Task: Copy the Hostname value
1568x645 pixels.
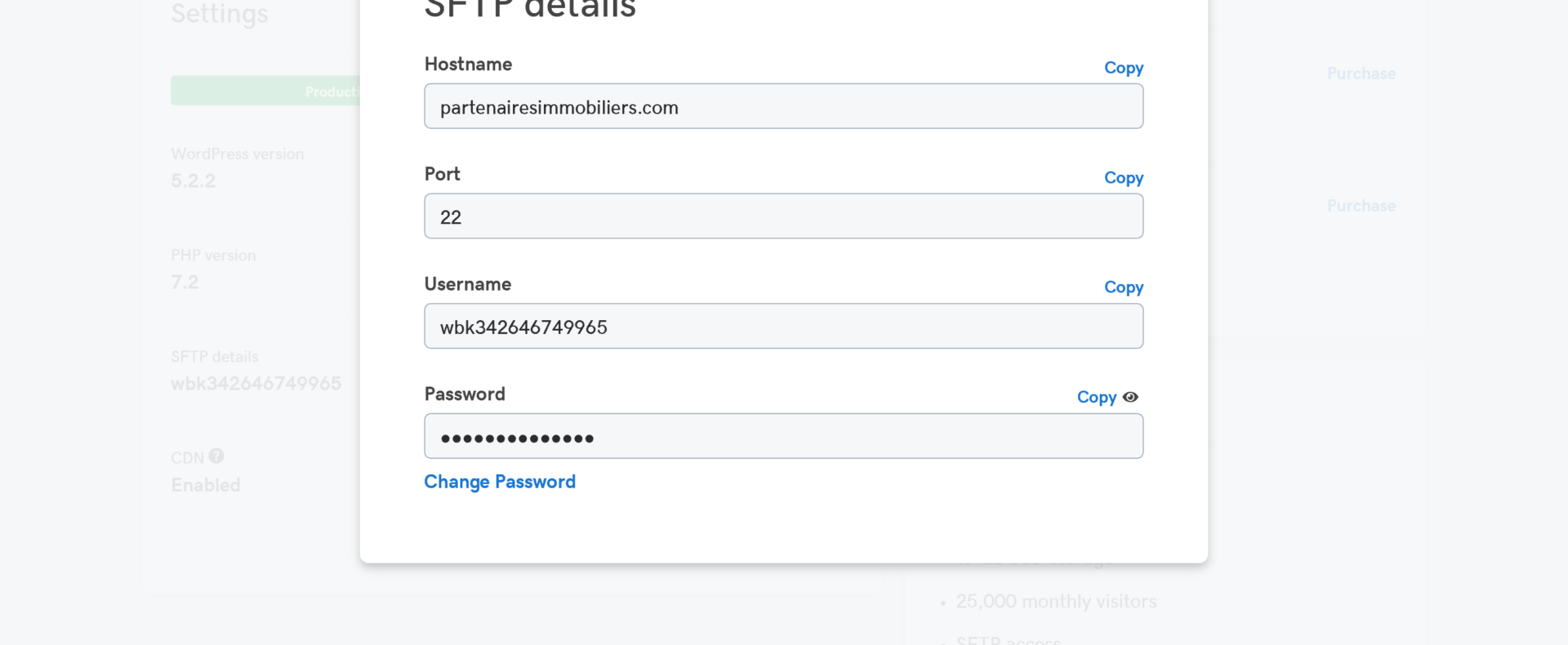Action: pyautogui.click(x=1123, y=68)
